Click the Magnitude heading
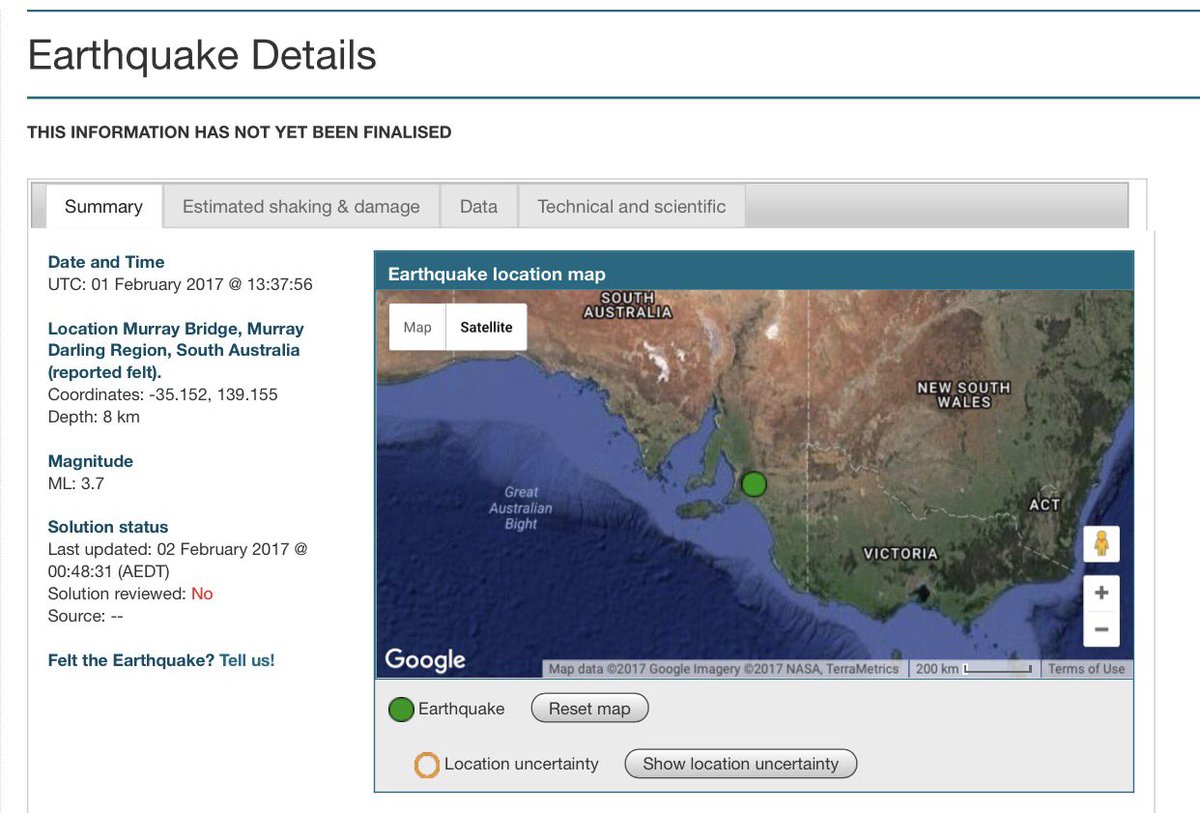 pos(90,461)
